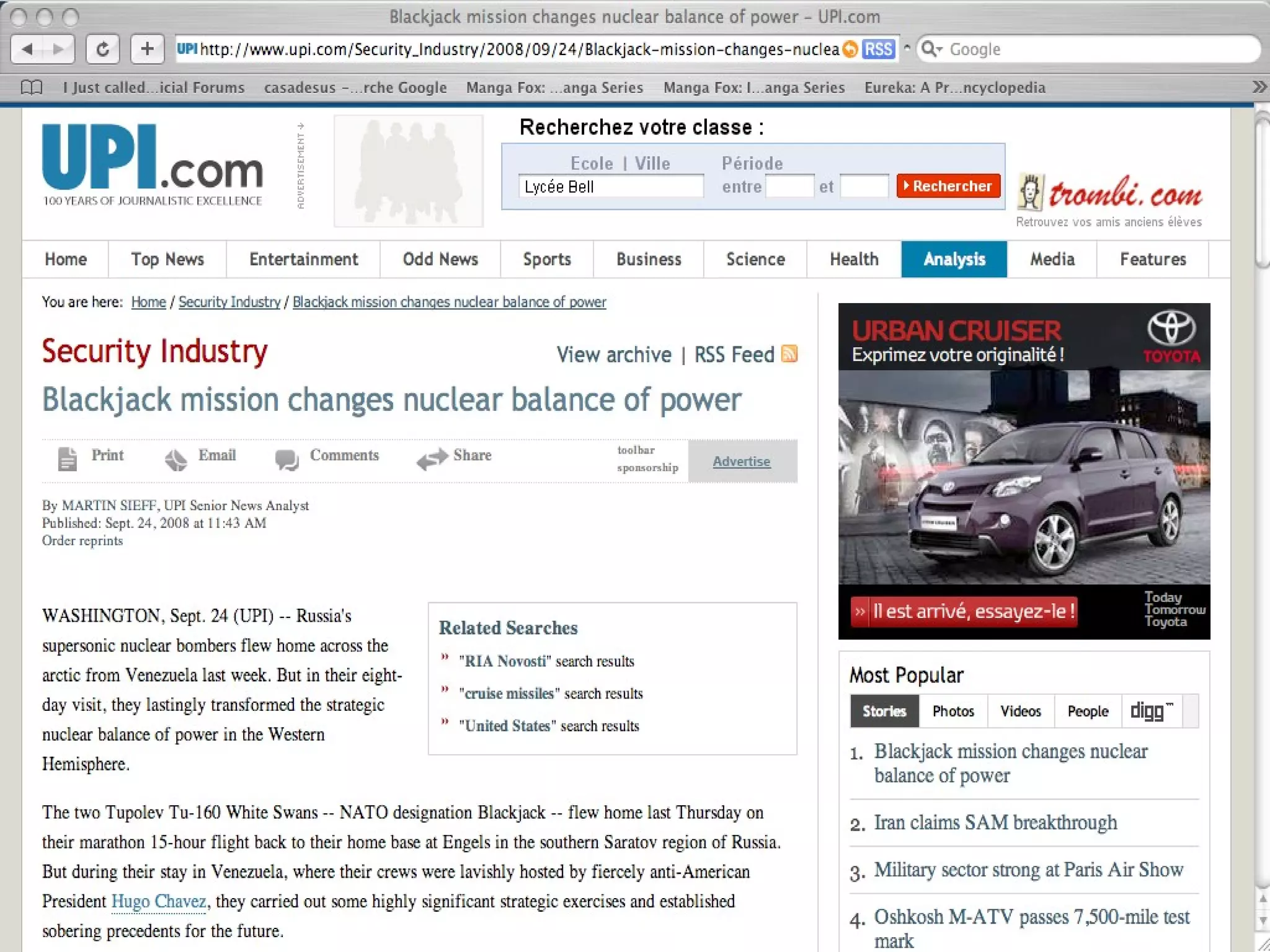Click the orange RSS Feed icon
Viewport: 1270px width, 952px height.
[789, 354]
